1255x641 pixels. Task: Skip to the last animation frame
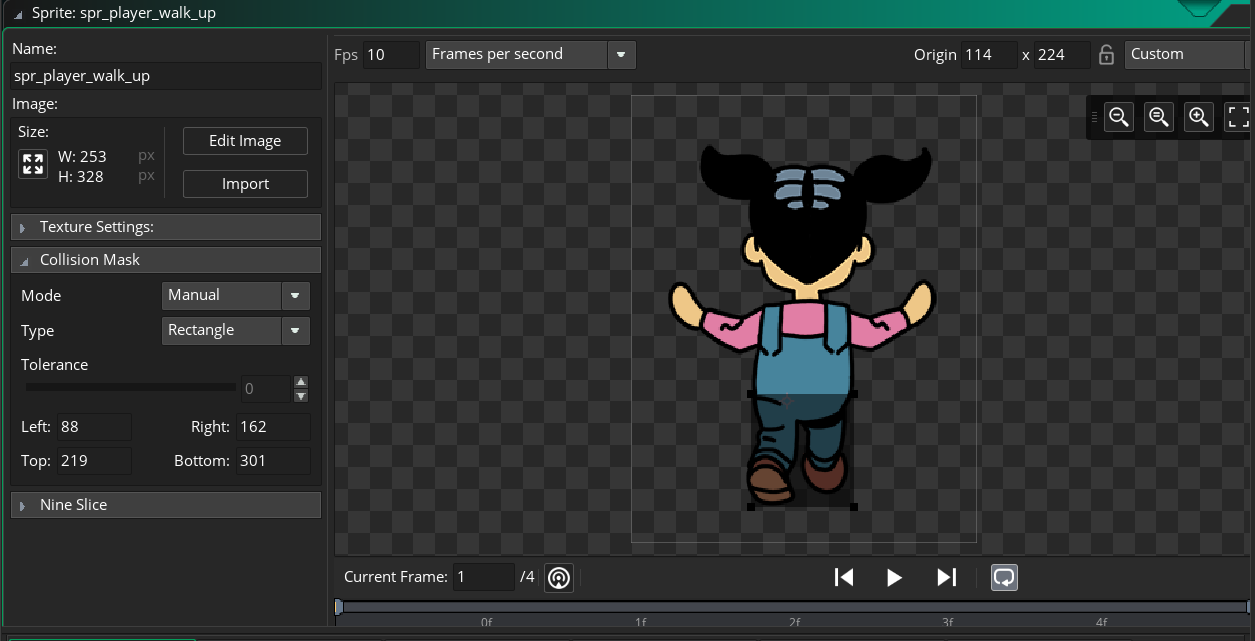(x=946, y=577)
